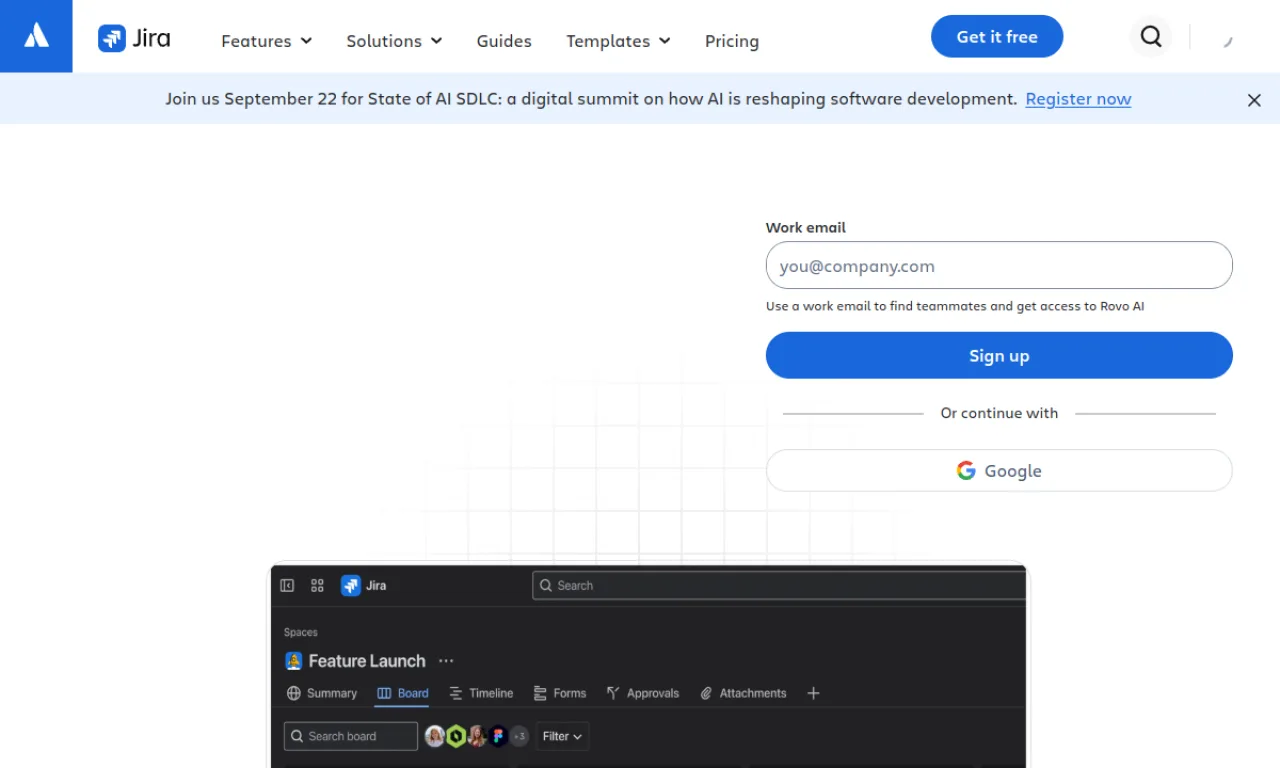The image size is (1280, 768).
Task: Open the Approvals tab
Action: click(x=643, y=693)
